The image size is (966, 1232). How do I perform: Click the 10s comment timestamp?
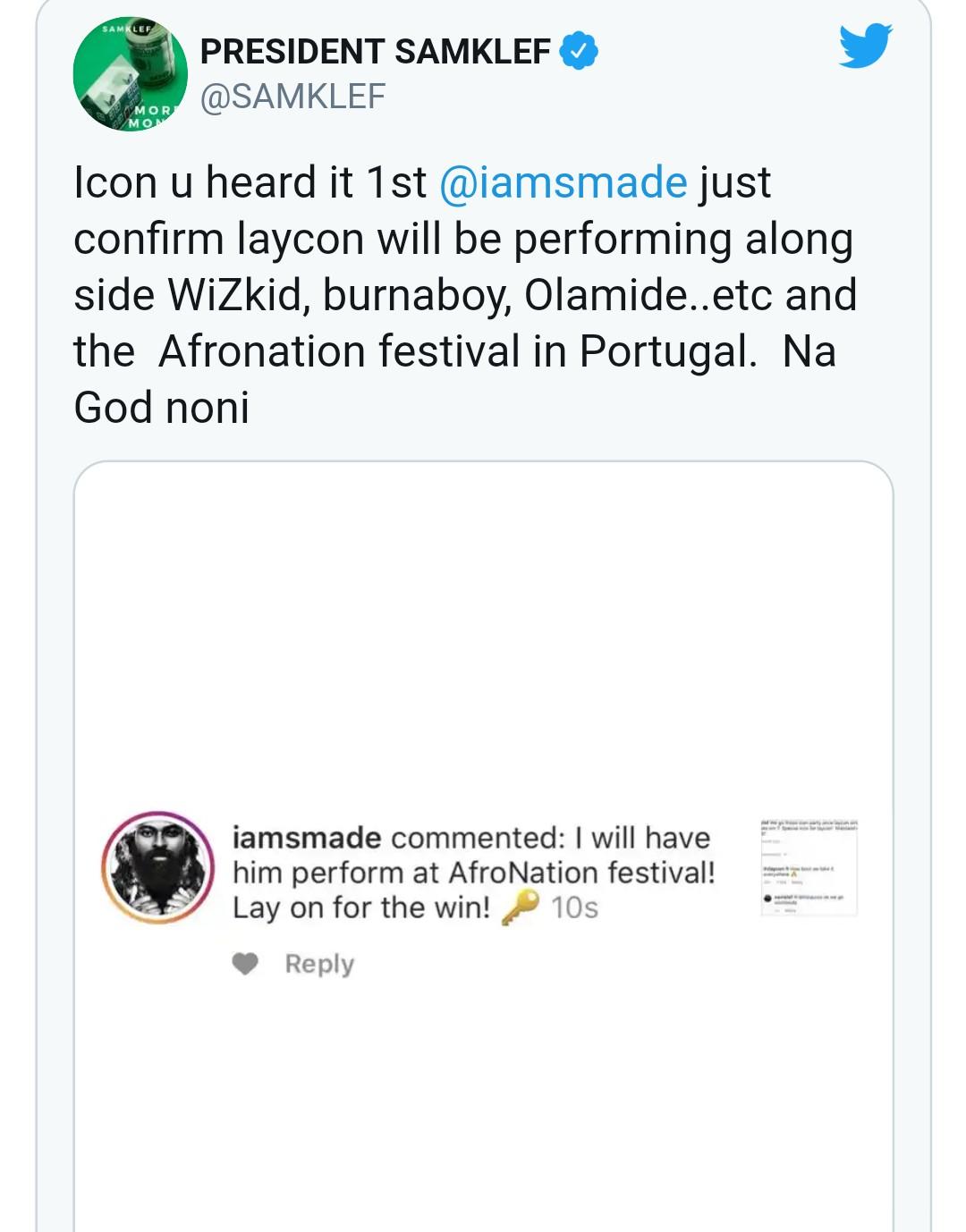click(574, 907)
